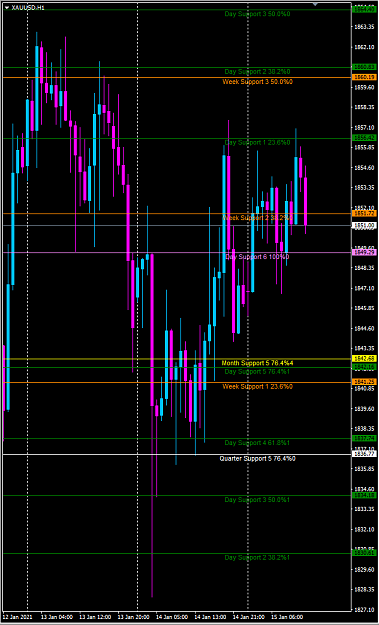Click the 13 Jan 04:00 time label

pyautogui.click(x=57, y=617)
